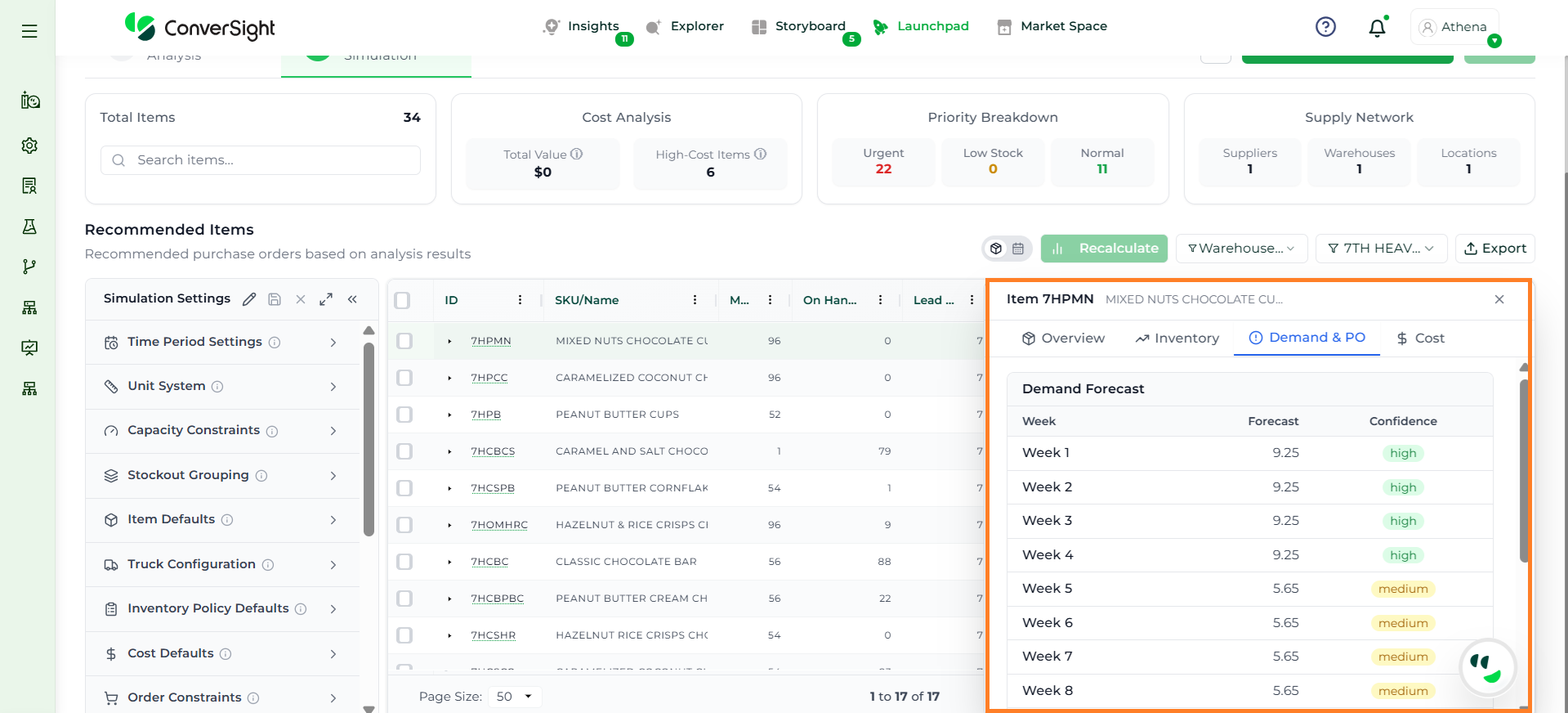Open the floating chat assistant icon
The image size is (1568, 713).
(1487, 666)
